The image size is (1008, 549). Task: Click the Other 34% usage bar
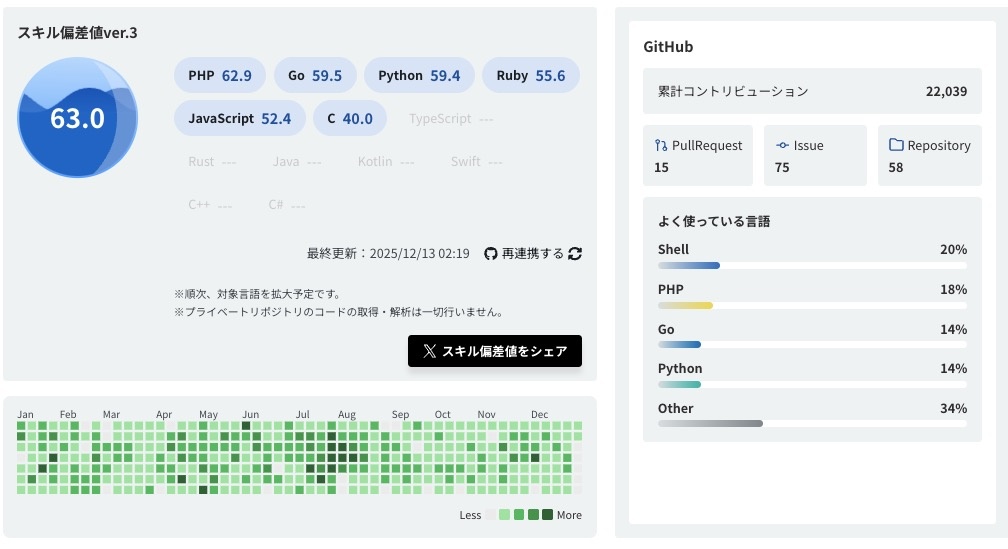coord(812,423)
